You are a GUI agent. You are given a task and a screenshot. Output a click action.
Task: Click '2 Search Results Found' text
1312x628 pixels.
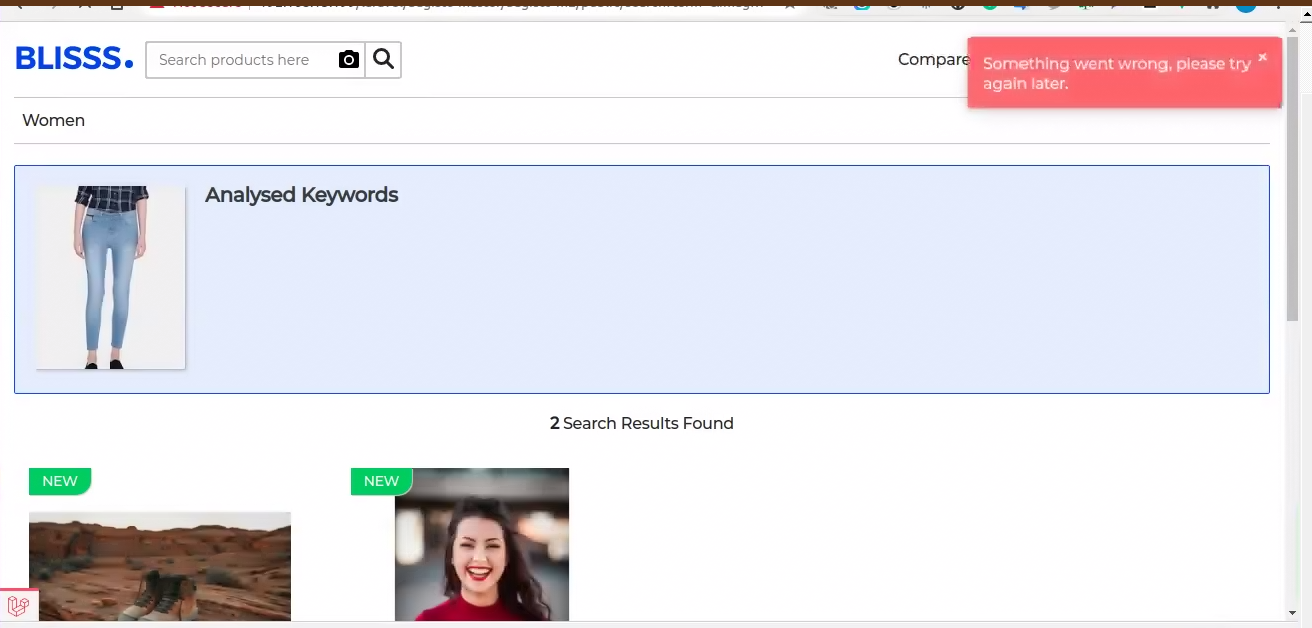(x=642, y=423)
